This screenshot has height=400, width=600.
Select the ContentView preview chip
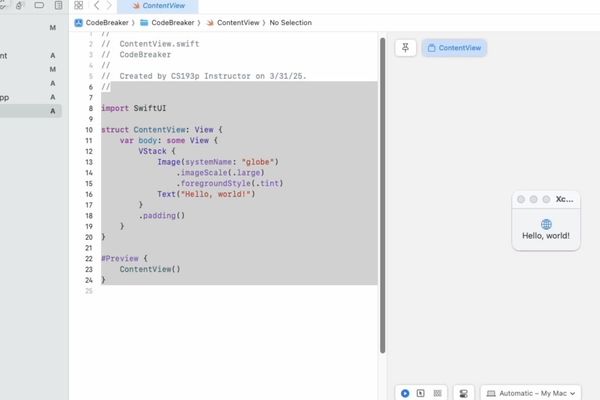454,48
